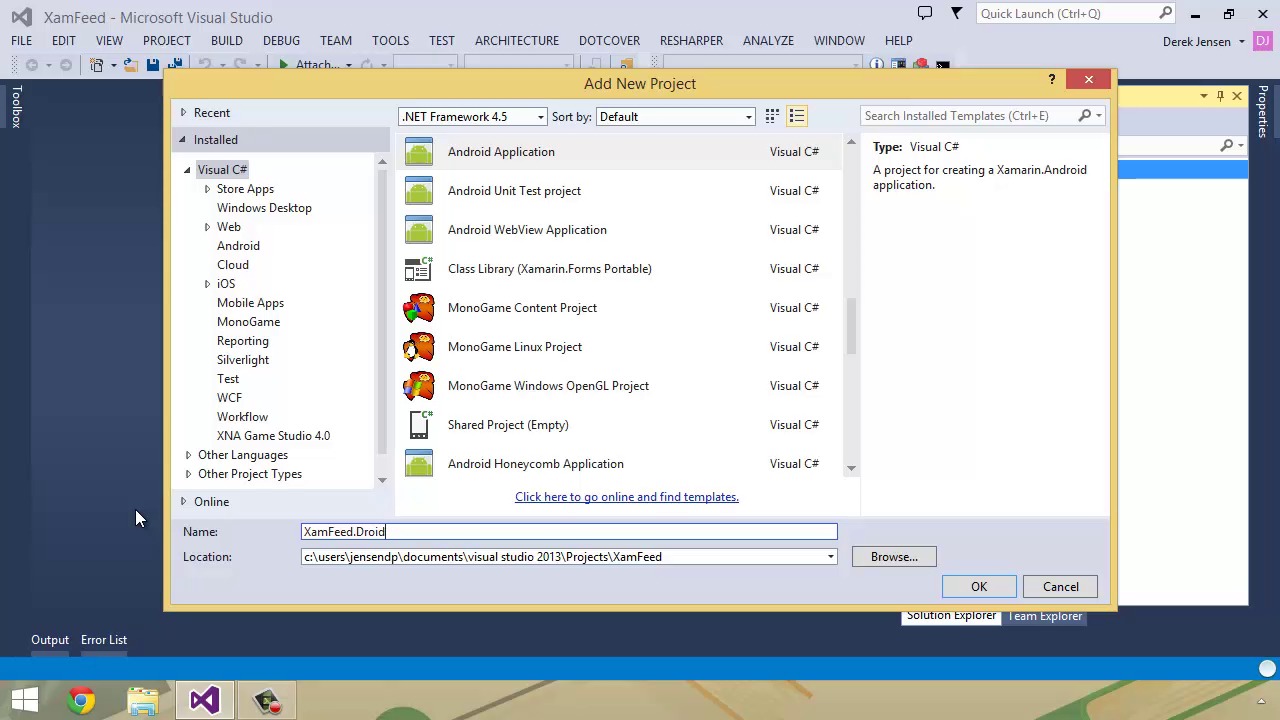This screenshot has width=1280, height=720.
Task: Select the Shared Project (Empty) icon
Action: 419,425
